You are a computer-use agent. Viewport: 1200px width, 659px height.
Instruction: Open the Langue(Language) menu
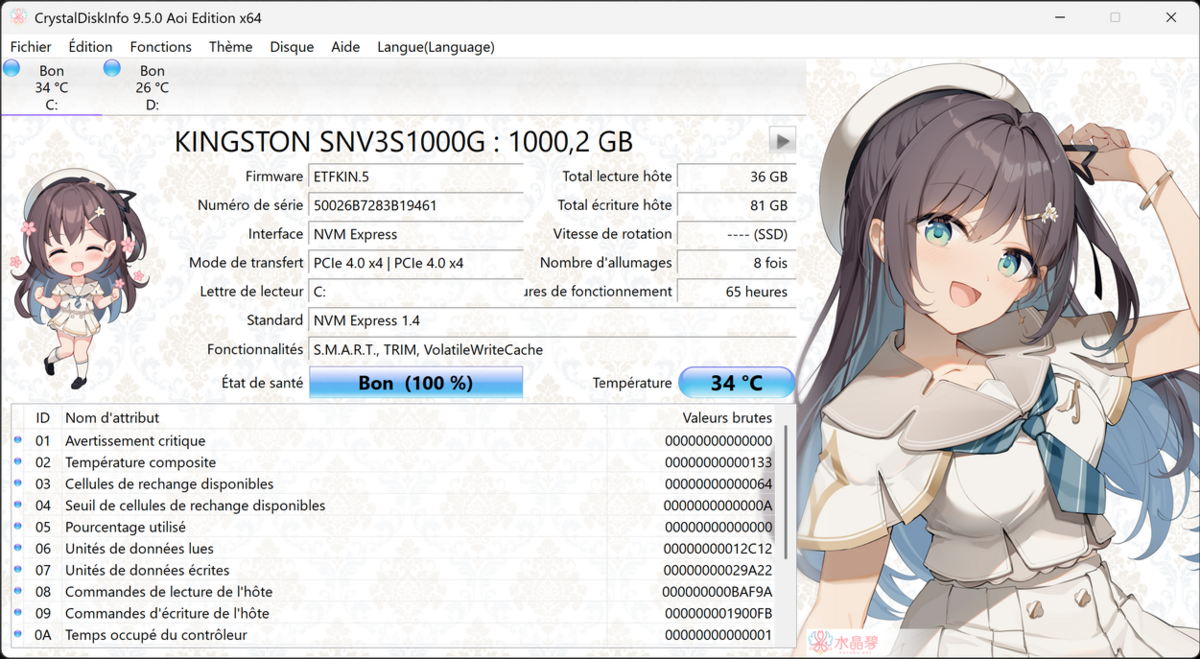coord(436,46)
